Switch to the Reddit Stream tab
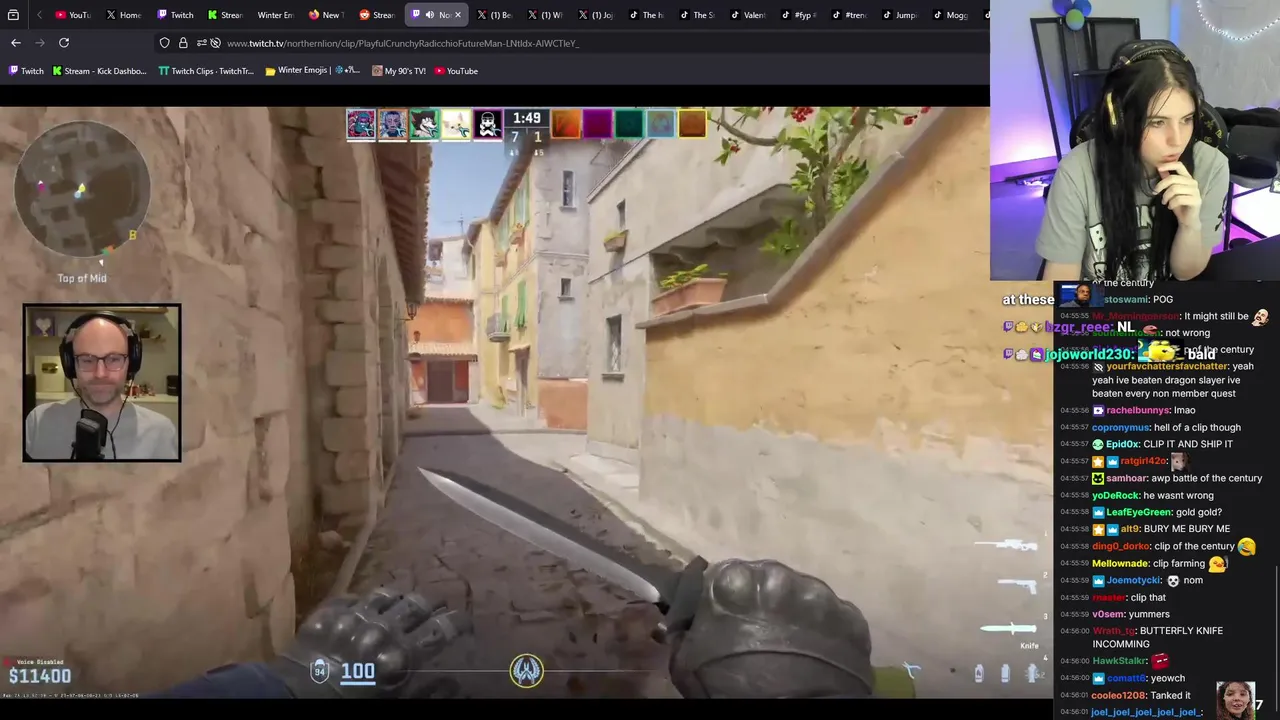This screenshot has width=1280, height=720. 377,15
